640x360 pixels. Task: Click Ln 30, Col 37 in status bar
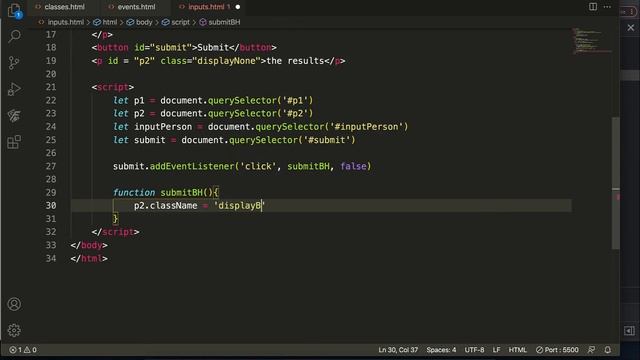pyautogui.click(x=398, y=350)
